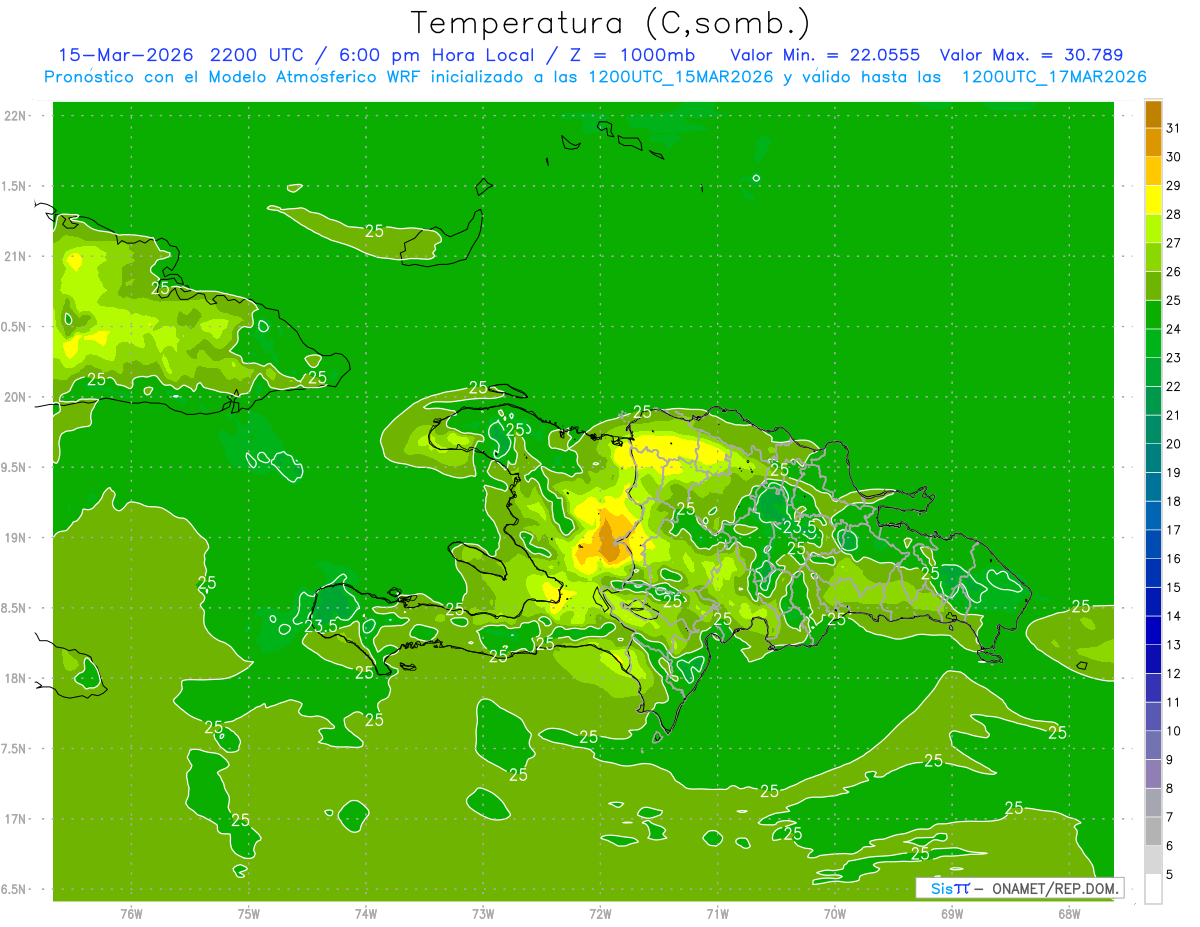
Task: Click the legend swatch between 19 and 20
Action: pyautogui.click(x=1153, y=458)
